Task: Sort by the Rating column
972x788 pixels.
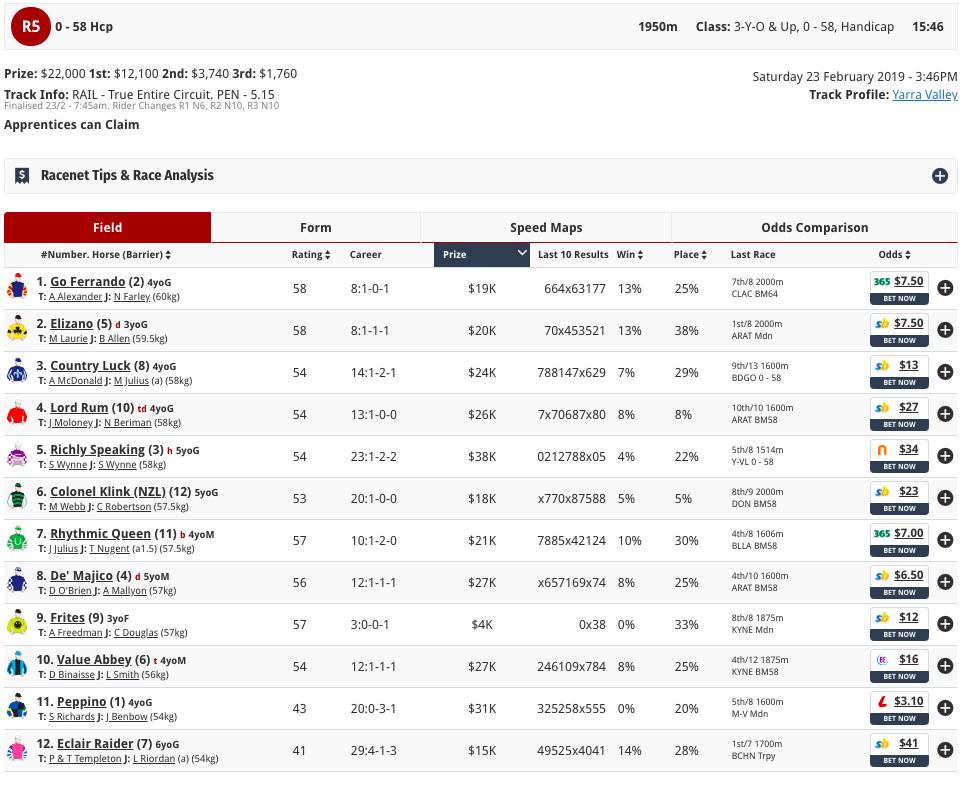Action: [311, 255]
